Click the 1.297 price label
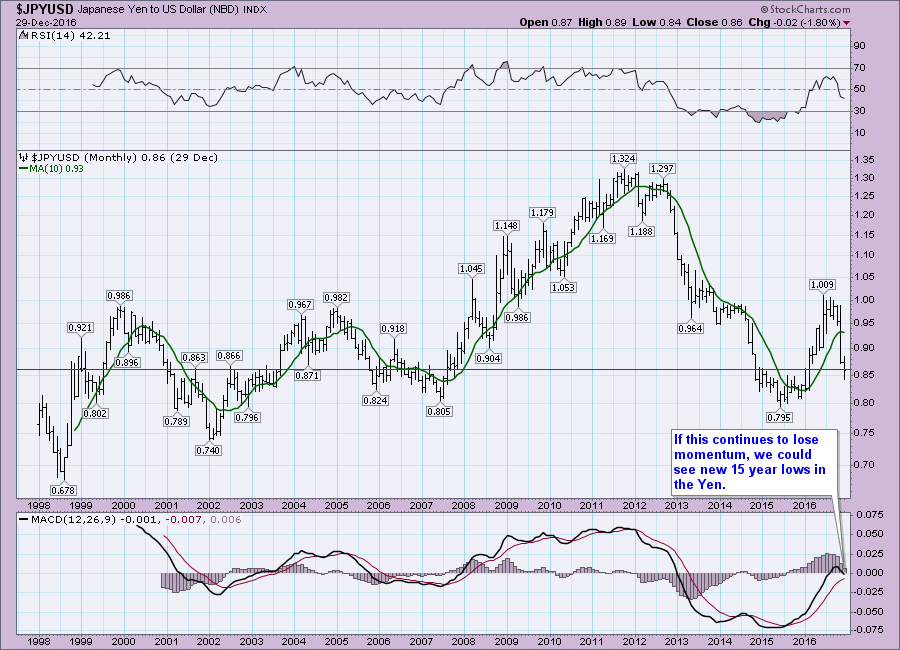Viewport: 900px width, 650px height. coord(661,168)
